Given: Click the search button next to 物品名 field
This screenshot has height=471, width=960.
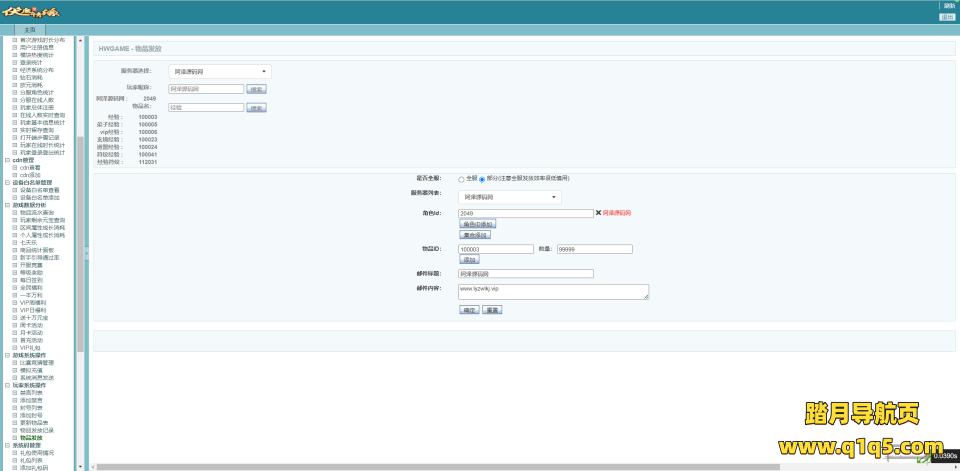Looking at the screenshot, I should pyautogui.click(x=257, y=107).
